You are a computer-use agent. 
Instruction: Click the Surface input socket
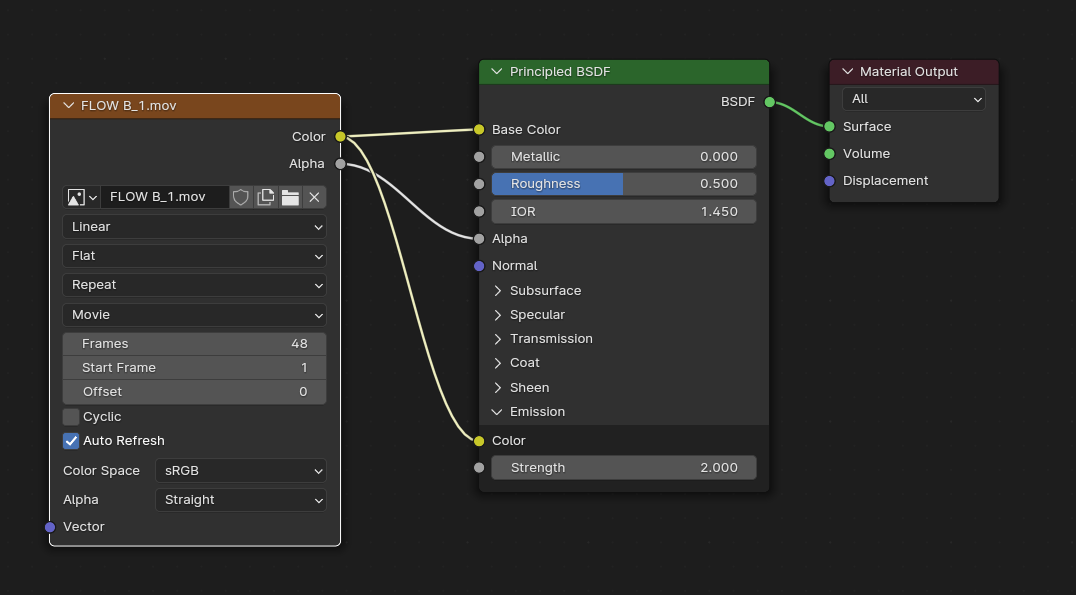tap(830, 126)
